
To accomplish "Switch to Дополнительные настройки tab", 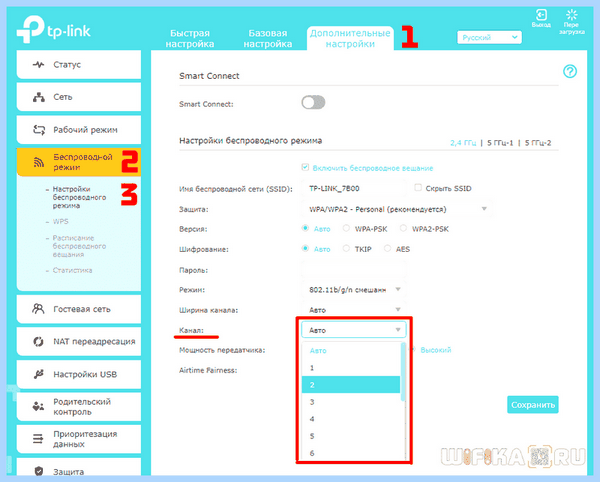I will pyautogui.click(x=350, y=38).
